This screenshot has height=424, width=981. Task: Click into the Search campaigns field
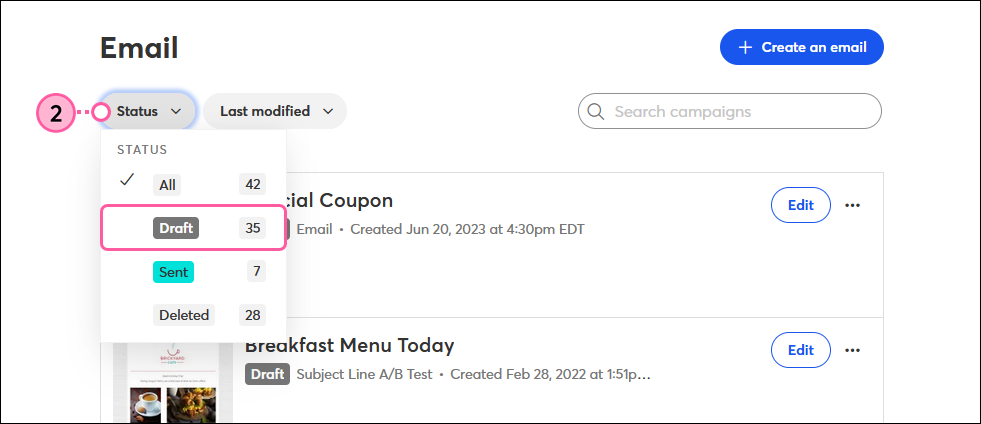(x=729, y=111)
